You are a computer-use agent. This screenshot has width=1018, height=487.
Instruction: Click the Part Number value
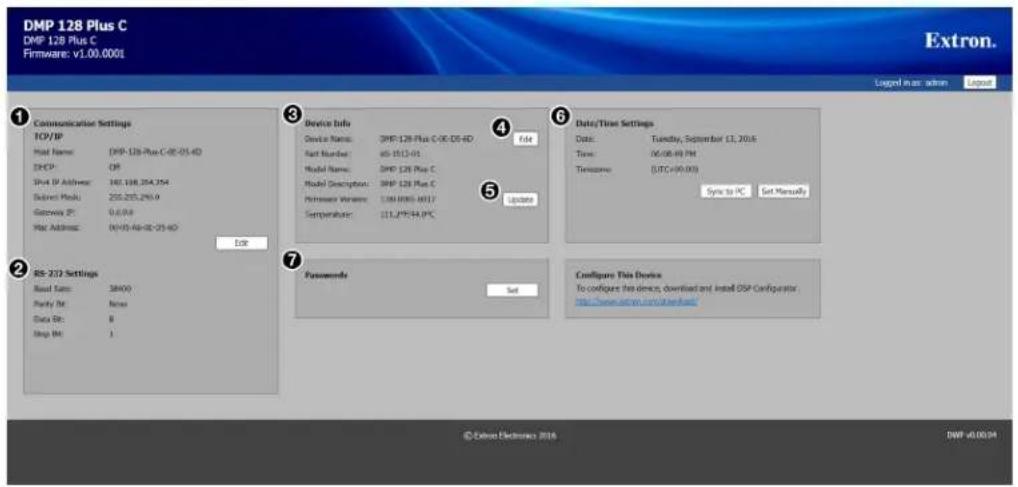400,154
